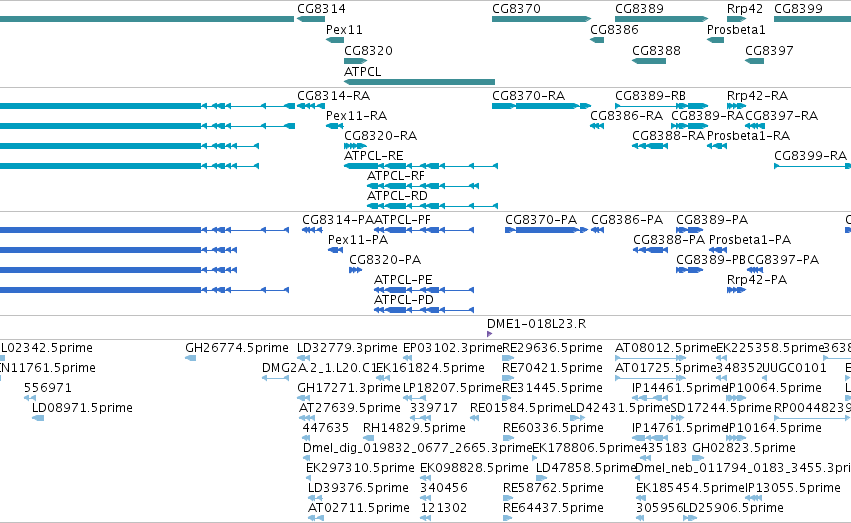Select the LD08971.5prime EST label

tap(82, 408)
